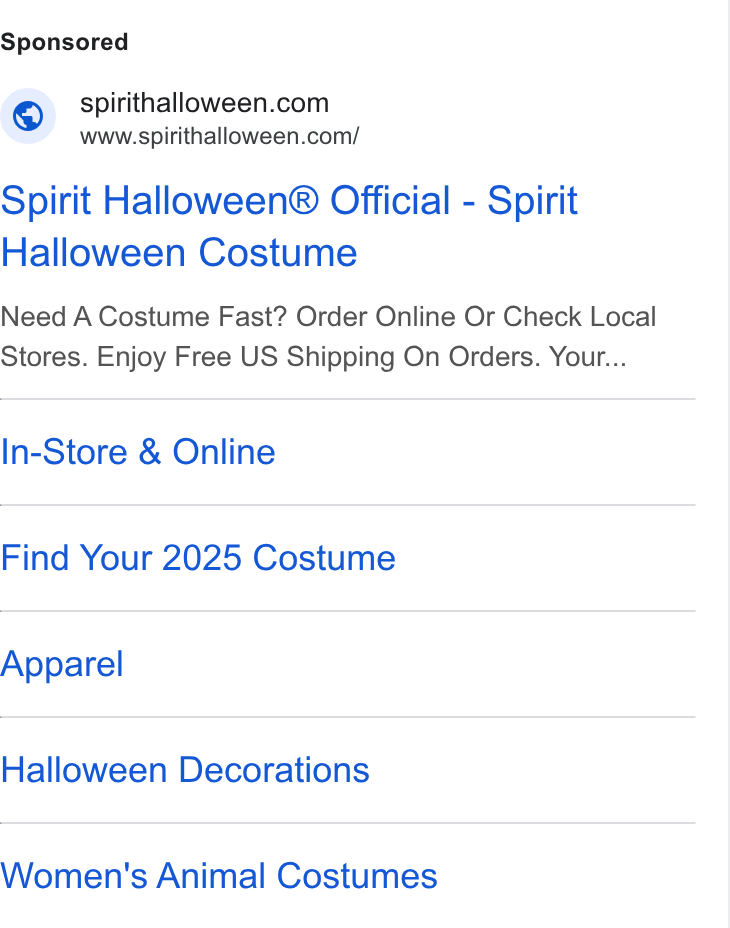Select the 'Enjoy Free US Shipping' description line
The image size is (730, 928).
[x=249, y=357]
